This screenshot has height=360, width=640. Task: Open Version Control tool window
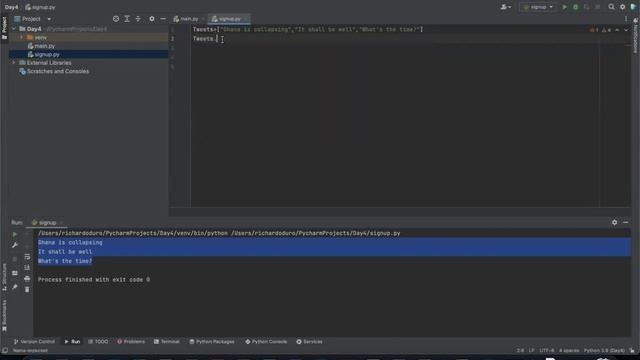34,342
